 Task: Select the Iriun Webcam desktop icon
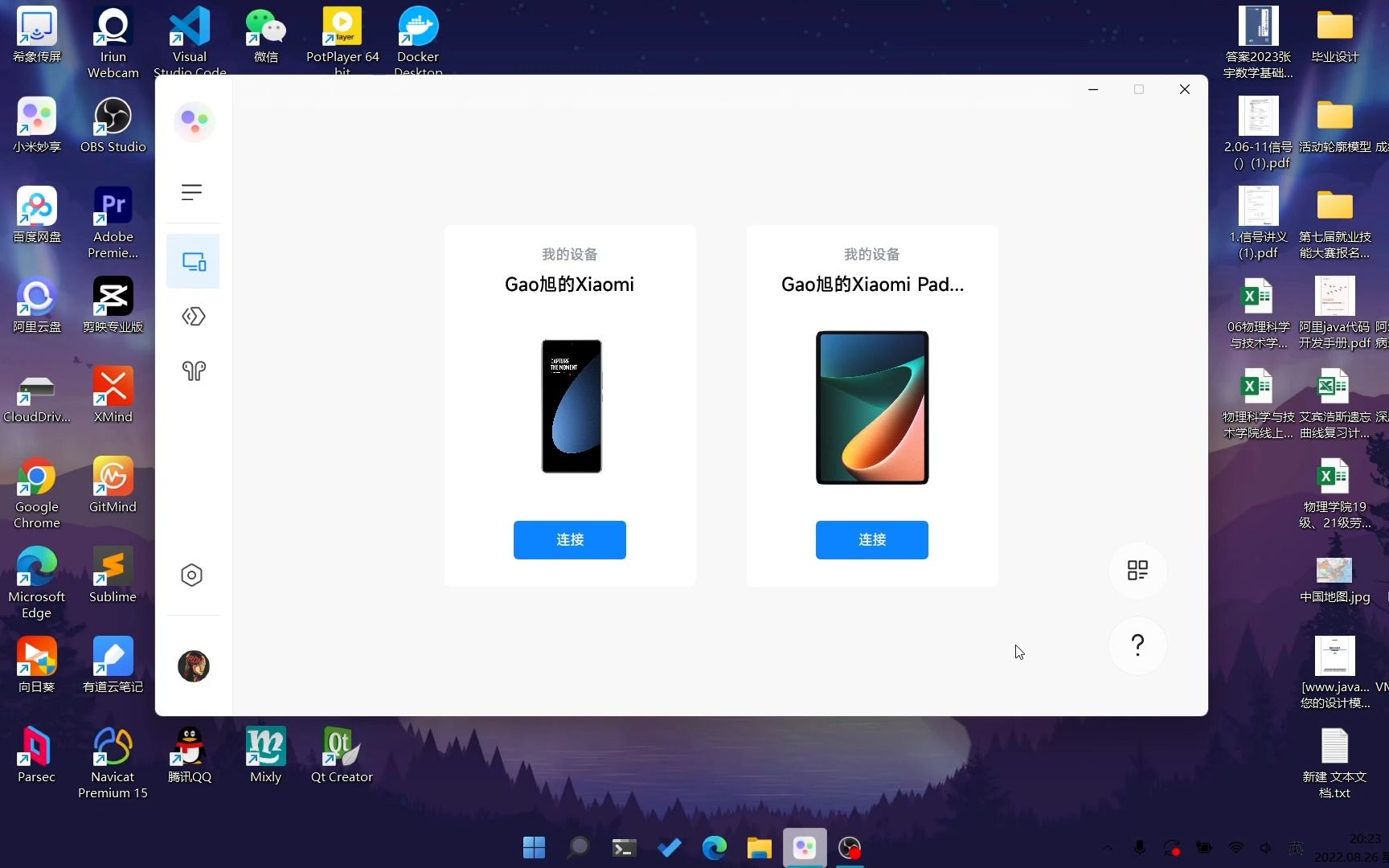coord(113,43)
